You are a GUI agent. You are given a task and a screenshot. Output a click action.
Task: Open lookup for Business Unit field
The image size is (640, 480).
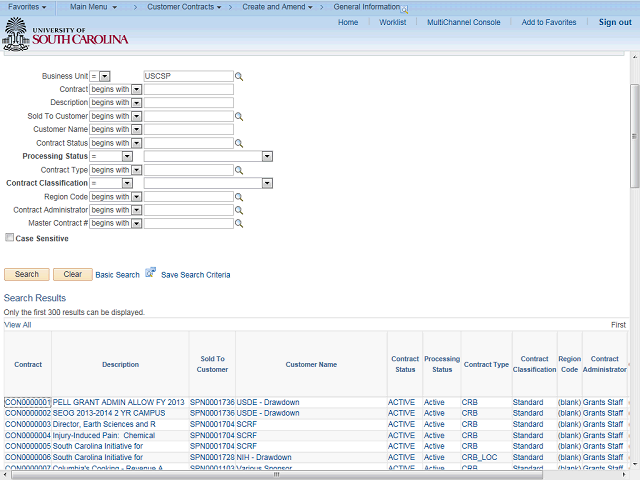[x=239, y=77]
